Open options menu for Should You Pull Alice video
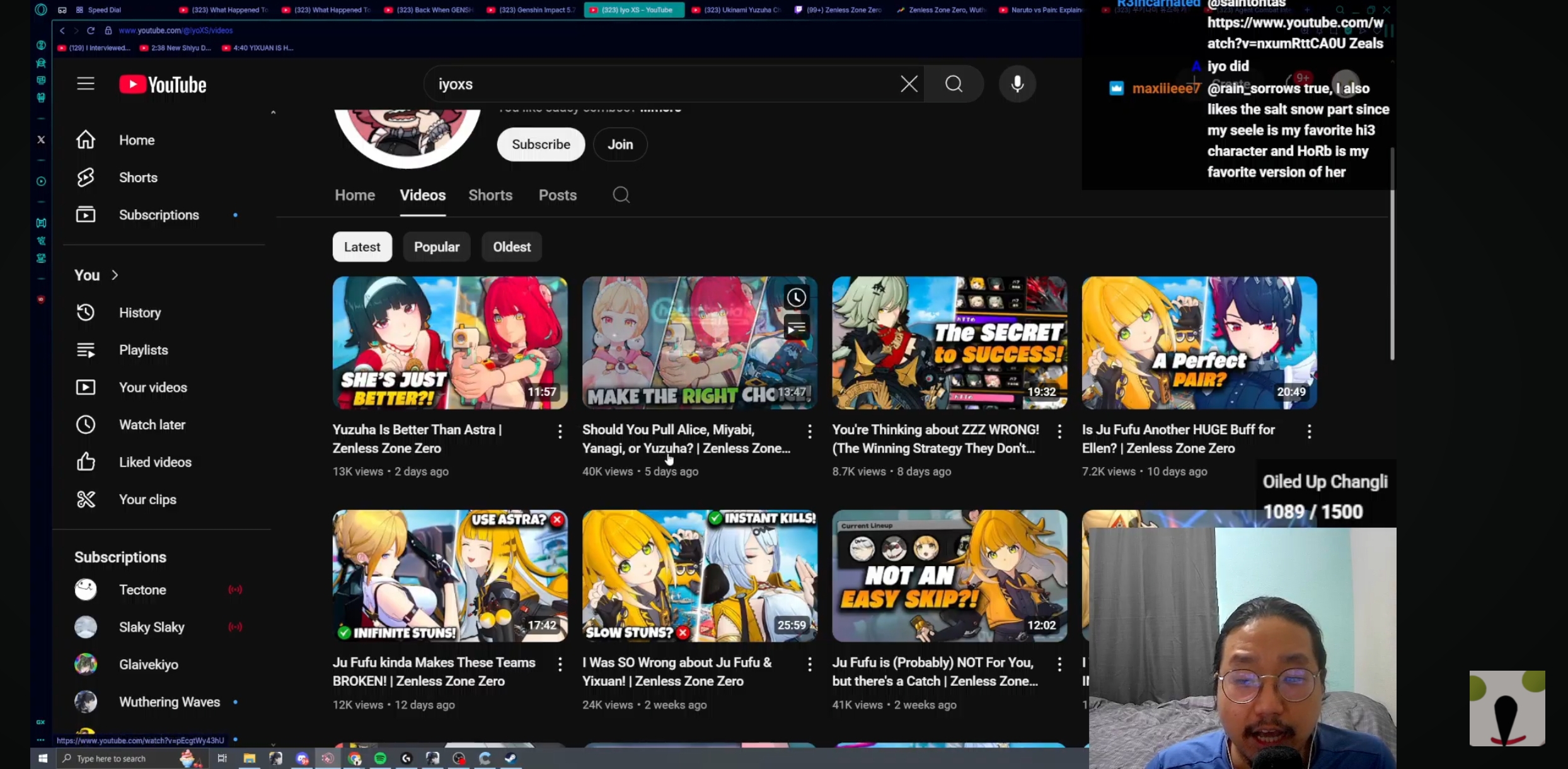 point(809,431)
